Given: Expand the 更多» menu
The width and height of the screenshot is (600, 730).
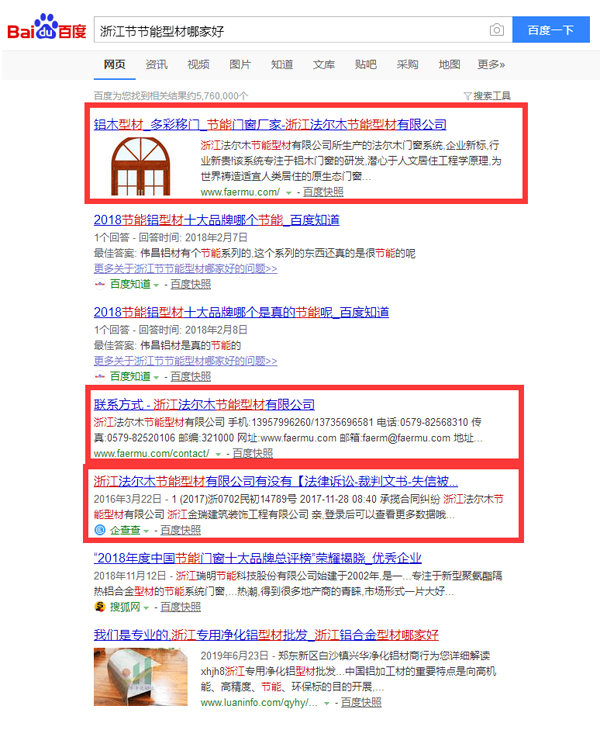Looking at the screenshot, I should [x=492, y=64].
